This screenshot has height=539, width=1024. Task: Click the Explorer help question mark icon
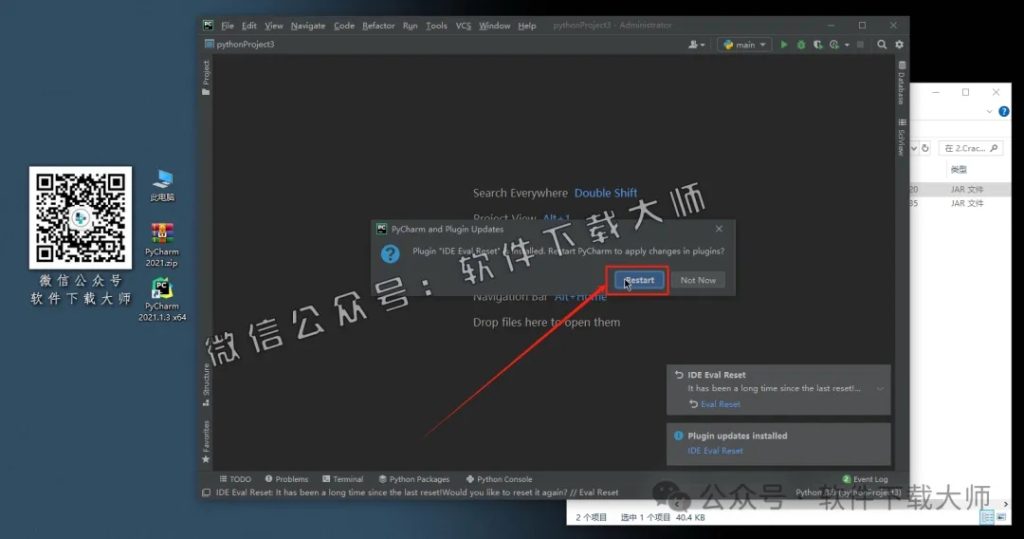pos(1004,112)
